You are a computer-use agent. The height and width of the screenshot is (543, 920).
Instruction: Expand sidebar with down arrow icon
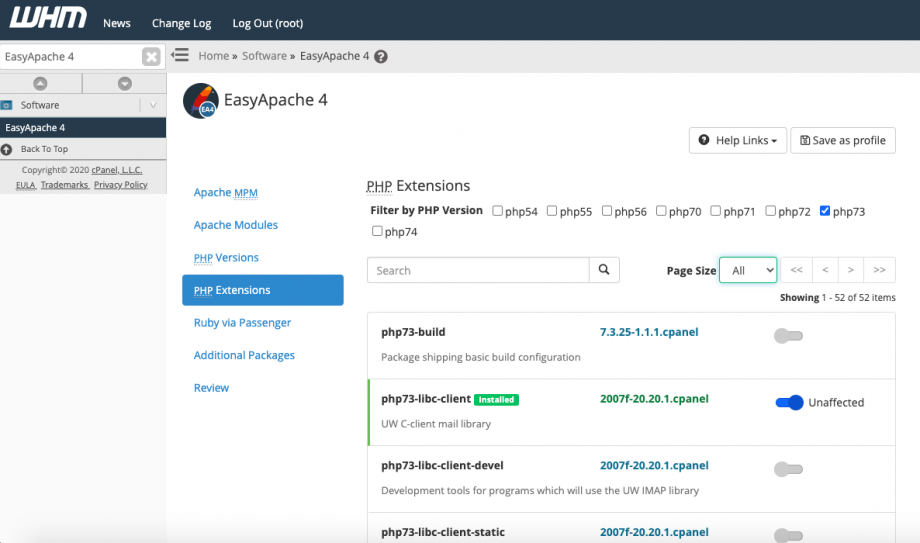(x=124, y=83)
